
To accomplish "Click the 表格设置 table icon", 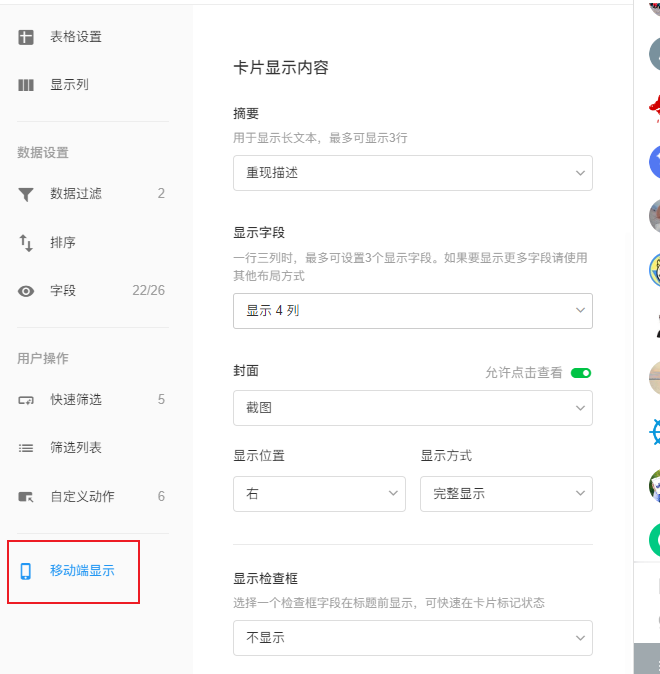I will [26, 37].
